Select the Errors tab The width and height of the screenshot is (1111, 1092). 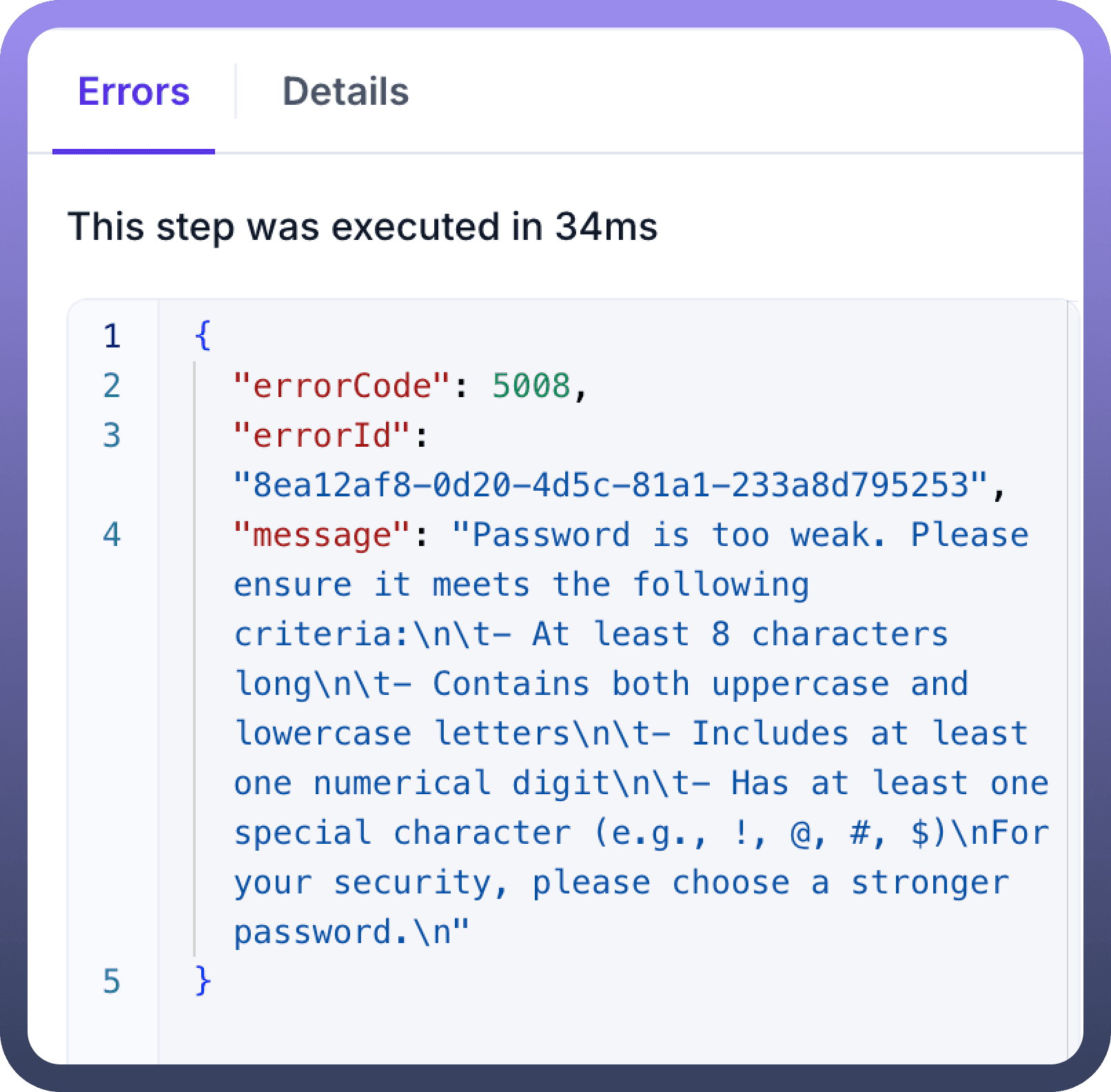click(x=134, y=92)
